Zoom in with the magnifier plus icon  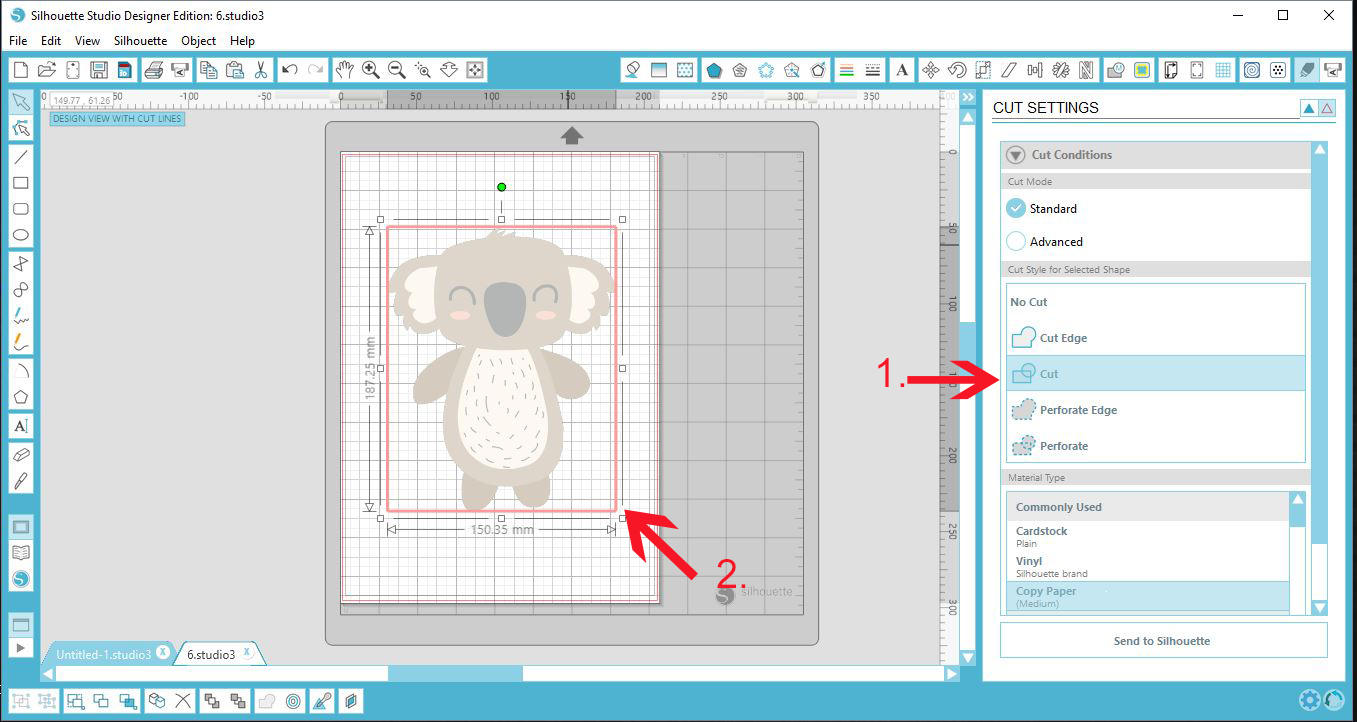pos(370,70)
